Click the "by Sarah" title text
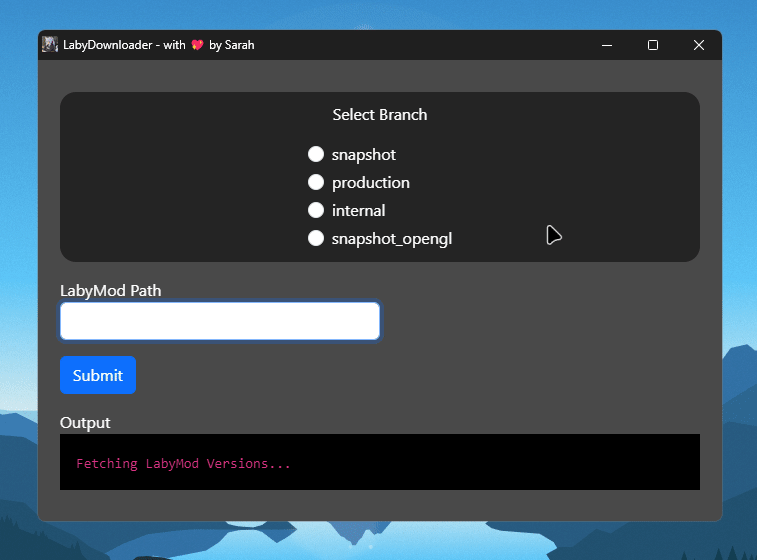The image size is (757, 560). (232, 45)
